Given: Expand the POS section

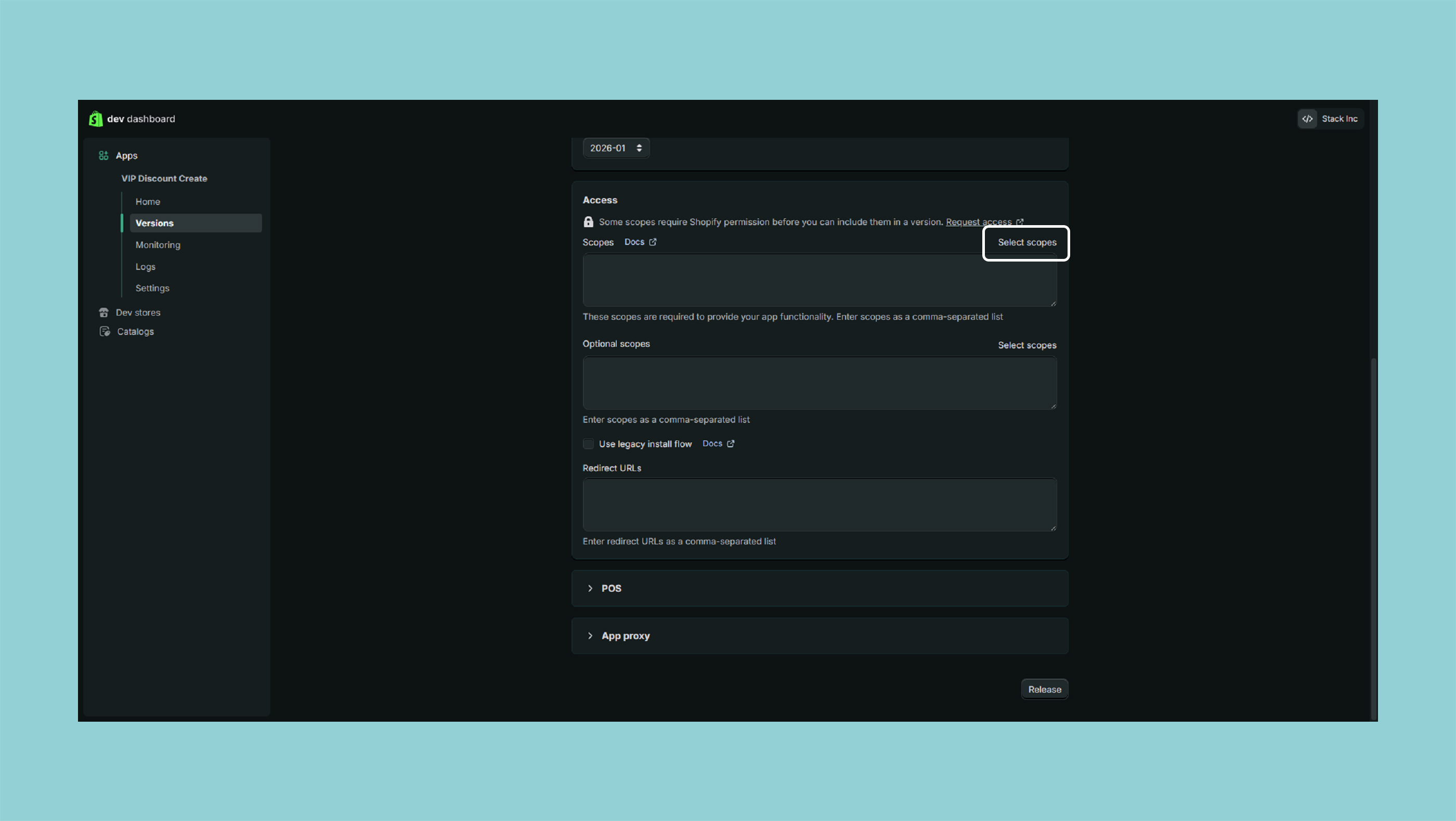Looking at the screenshot, I should click(590, 588).
